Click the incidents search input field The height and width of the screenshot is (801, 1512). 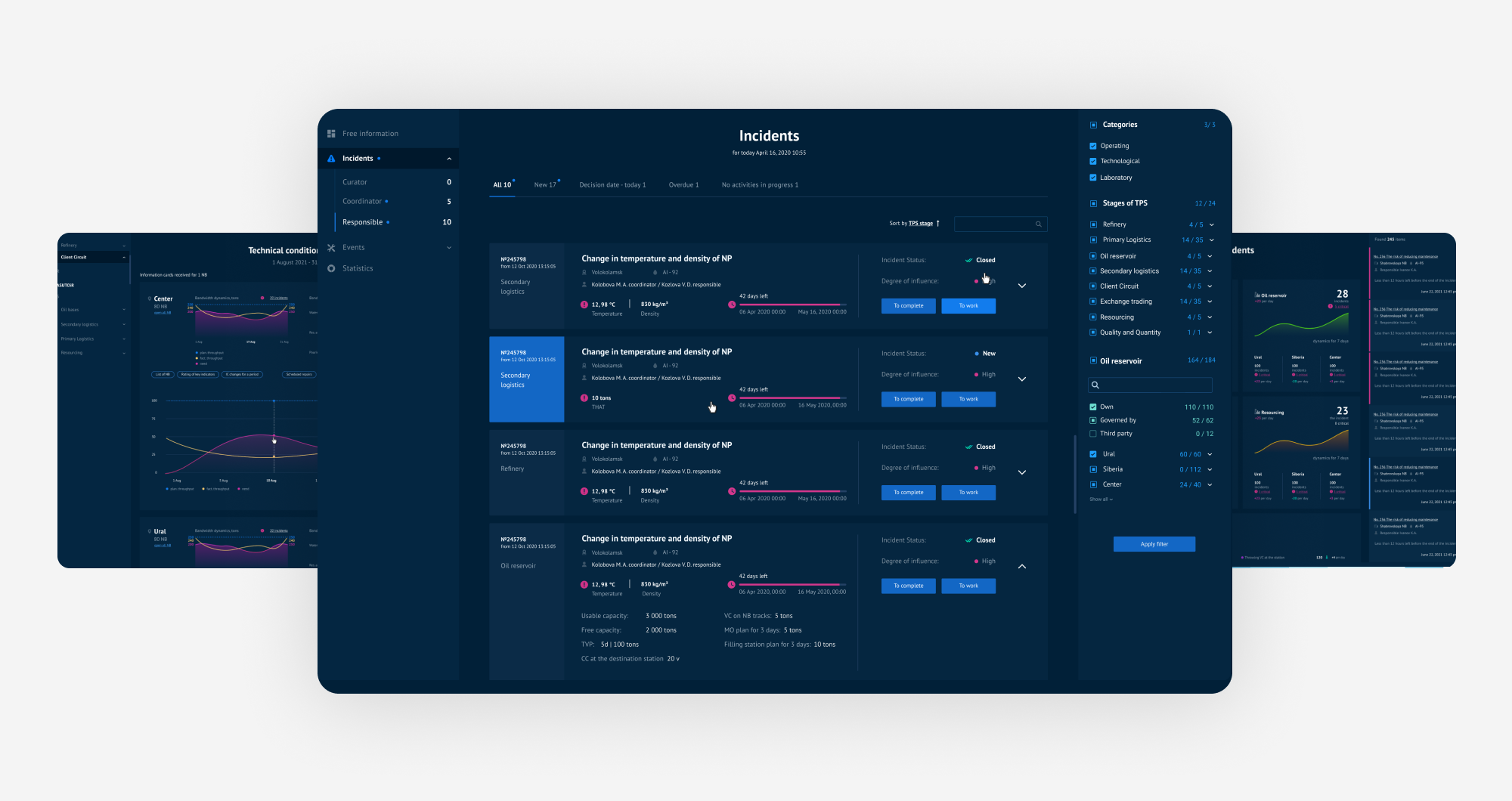1001,224
